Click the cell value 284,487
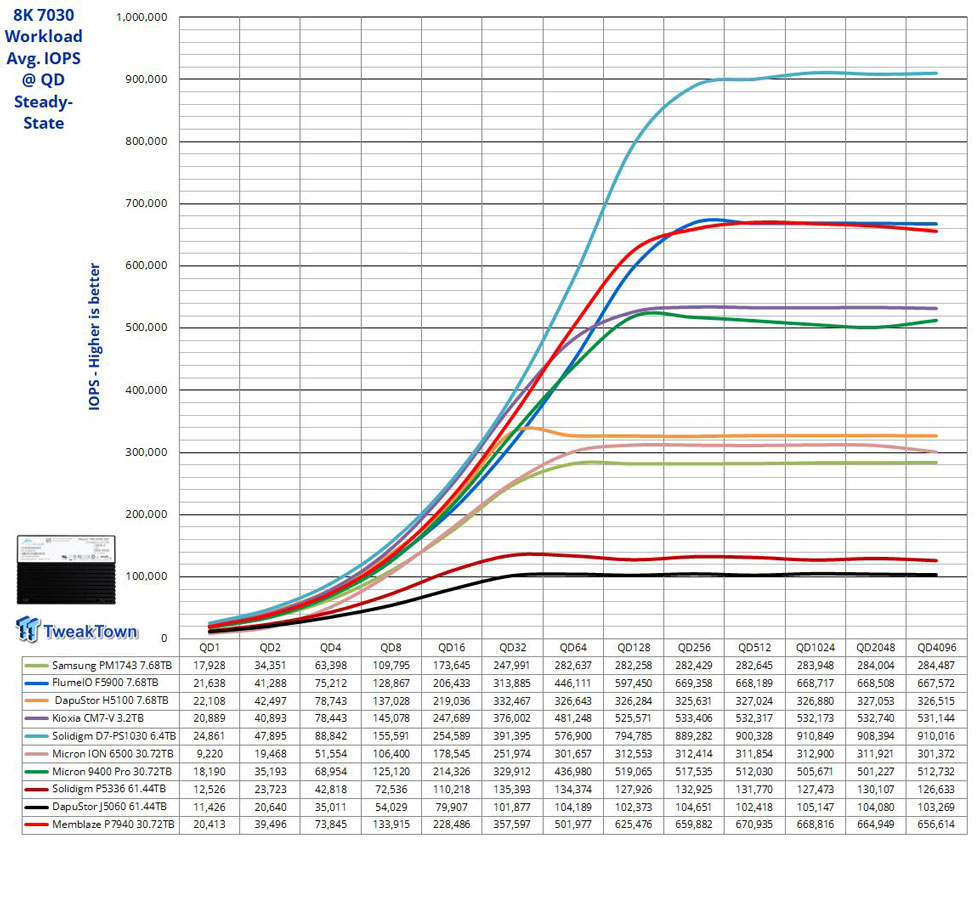This screenshot has width=980, height=898. tap(936, 666)
